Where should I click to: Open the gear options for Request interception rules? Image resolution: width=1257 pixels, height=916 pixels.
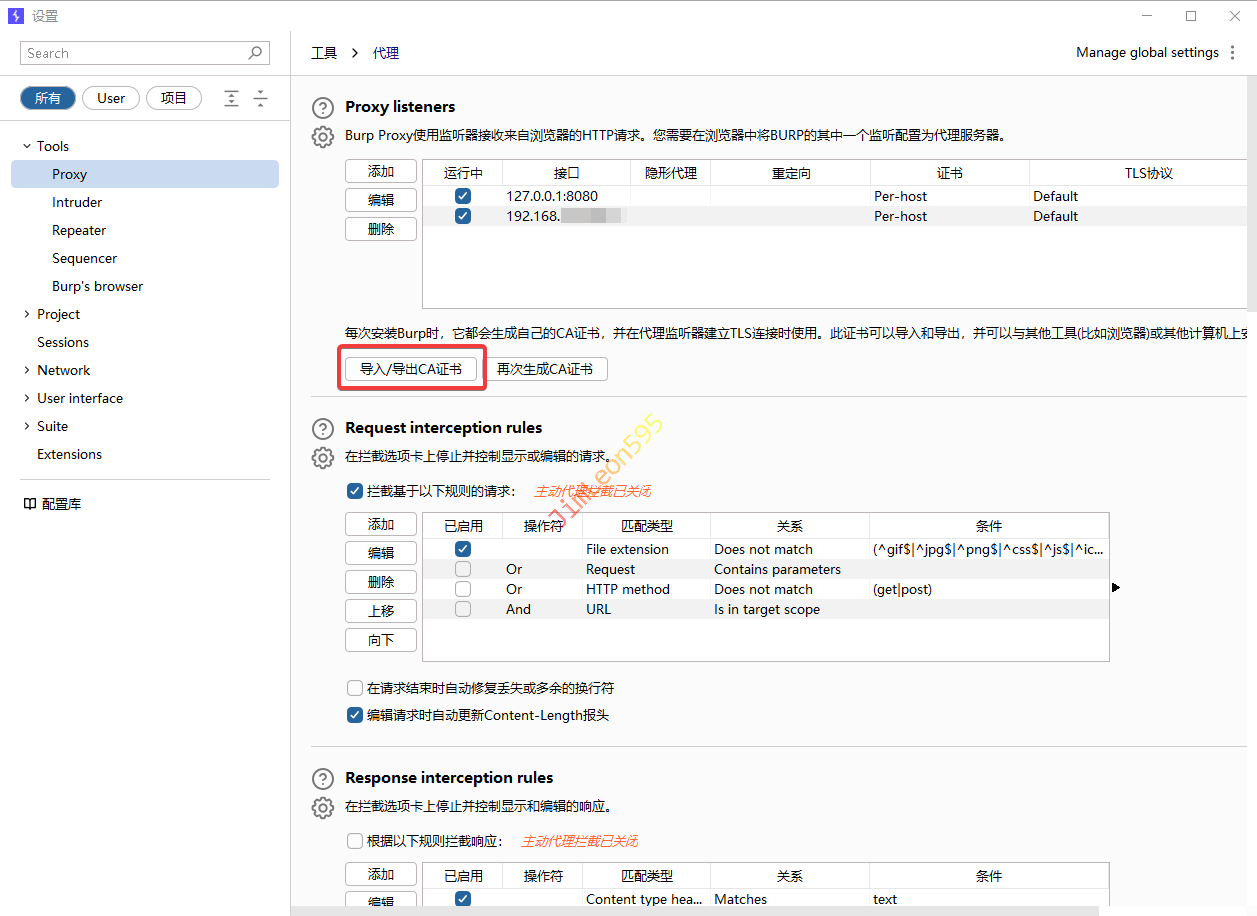(x=322, y=458)
